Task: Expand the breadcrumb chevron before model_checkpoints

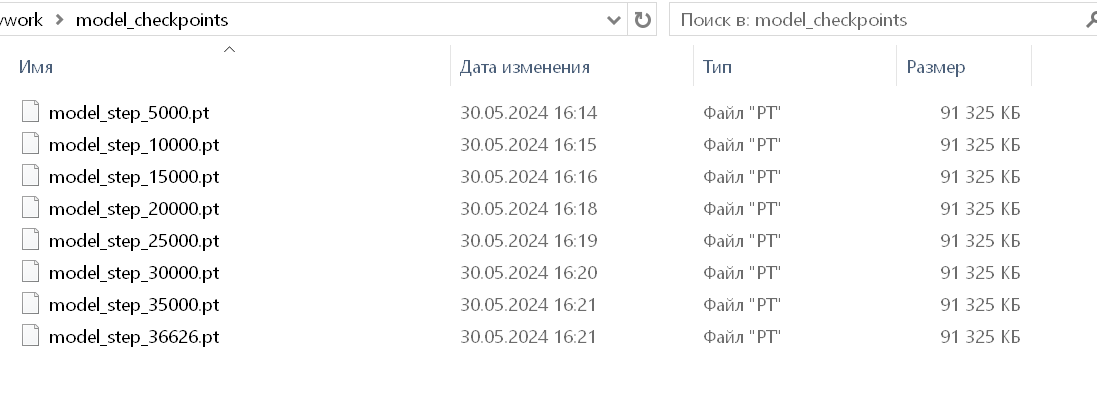Action: [59, 20]
